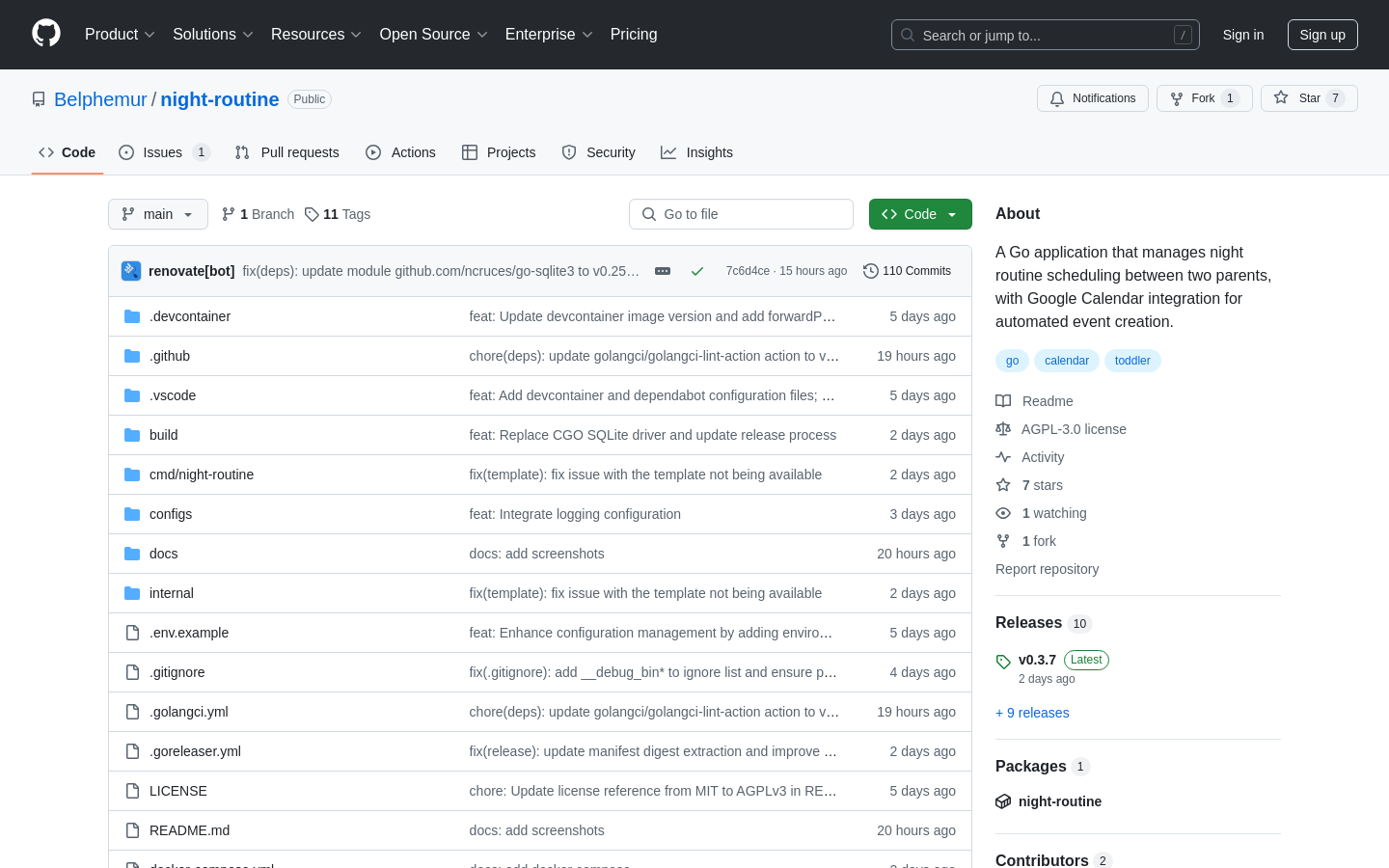Click the Readme book icon in About
This screenshot has height=868, width=1389.
(x=1003, y=401)
